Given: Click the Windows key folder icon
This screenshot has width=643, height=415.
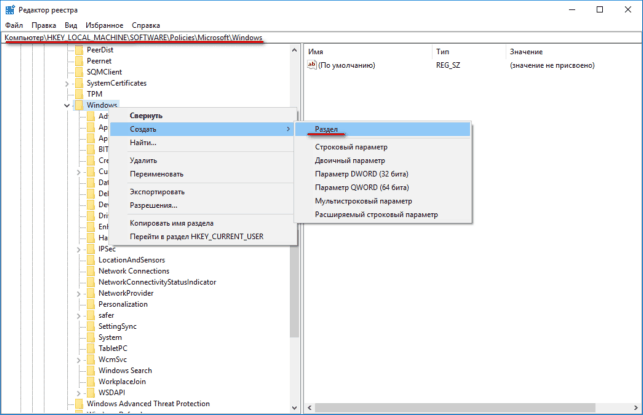Looking at the screenshot, I should 79,105.
